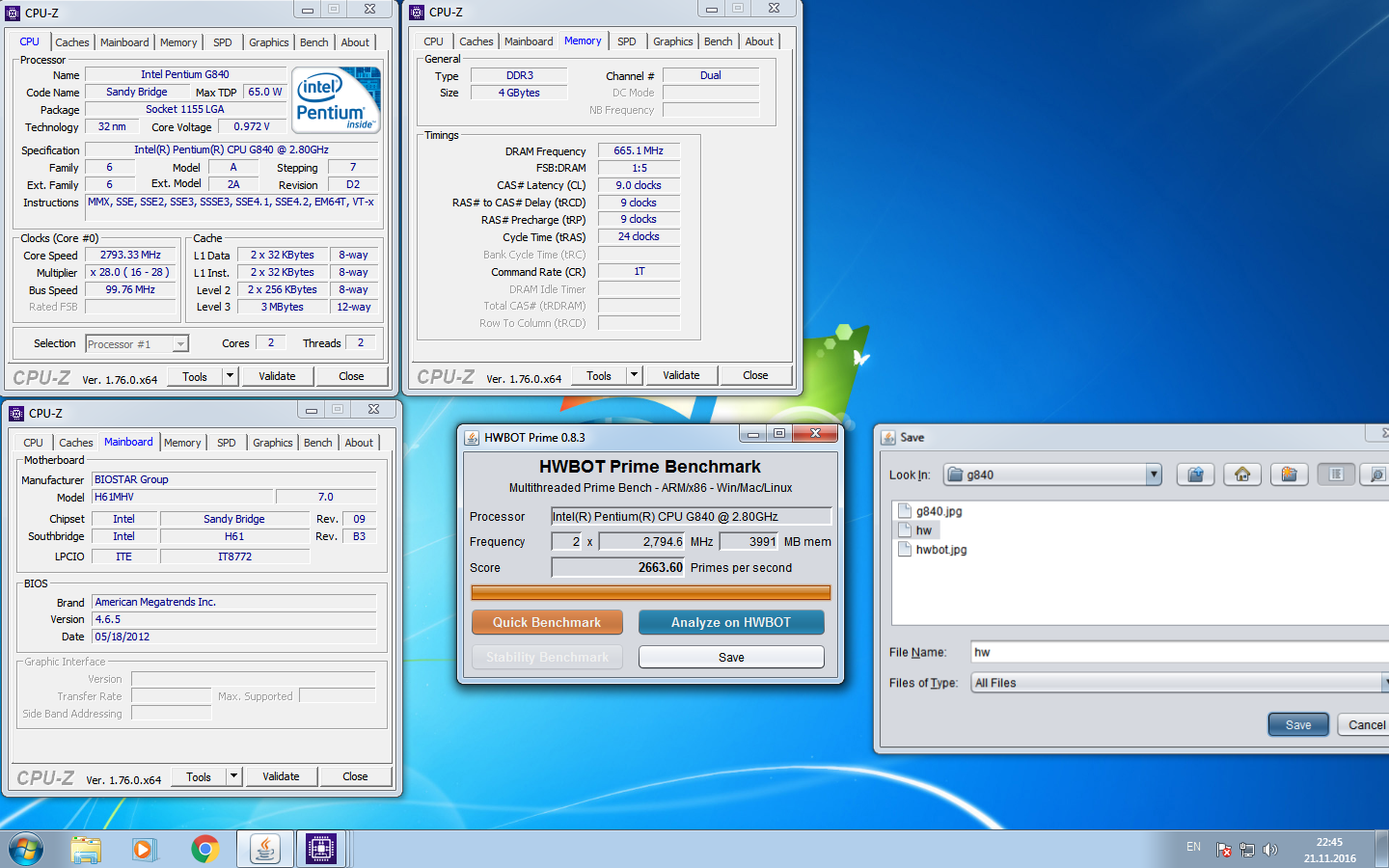Open Mainboard tab in the Processor window
Image resolution: width=1389 pixels, height=868 pixels.
click(124, 42)
